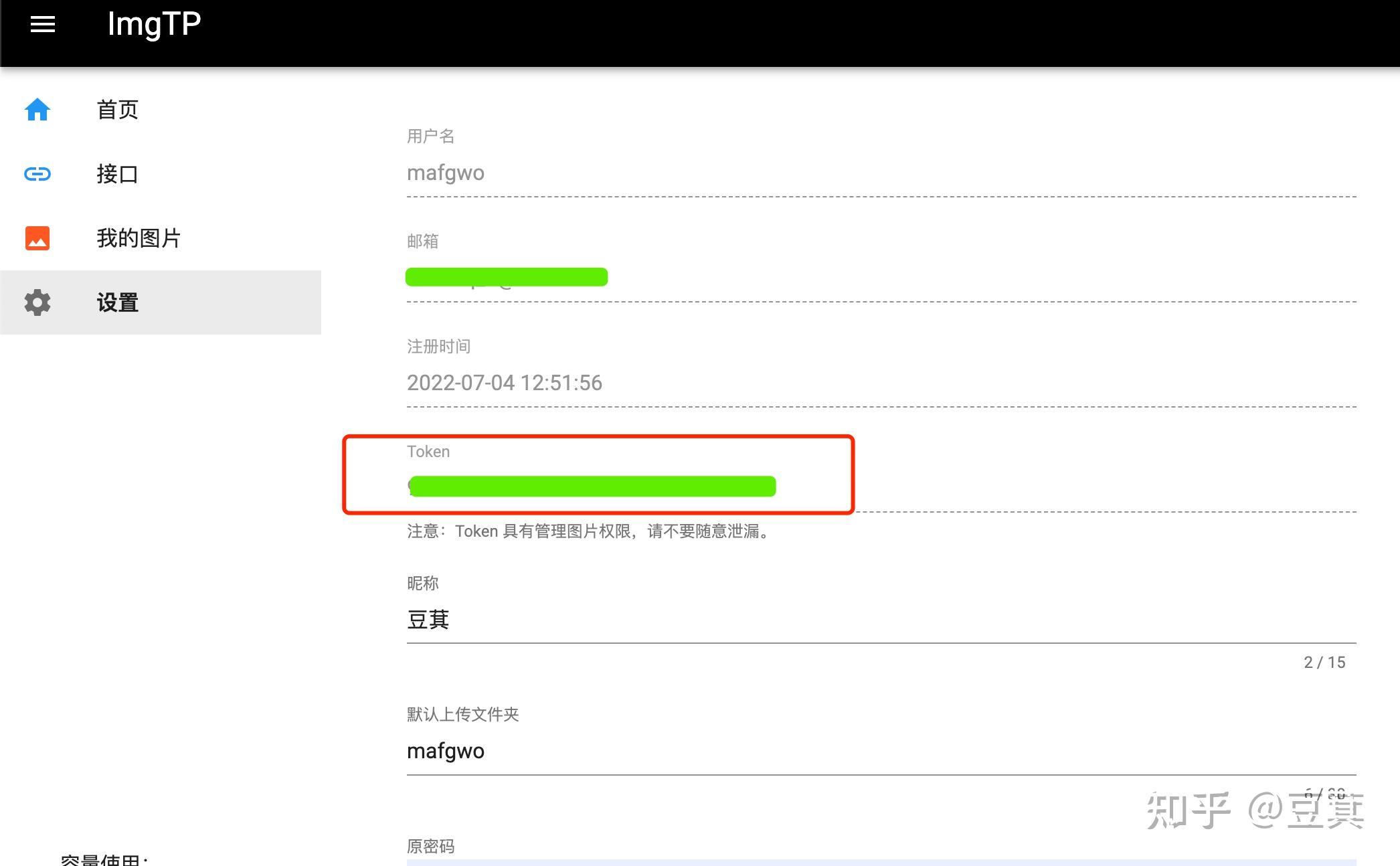Click the orange picture icon
The image size is (1400, 866).
pyautogui.click(x=37, y=238)
